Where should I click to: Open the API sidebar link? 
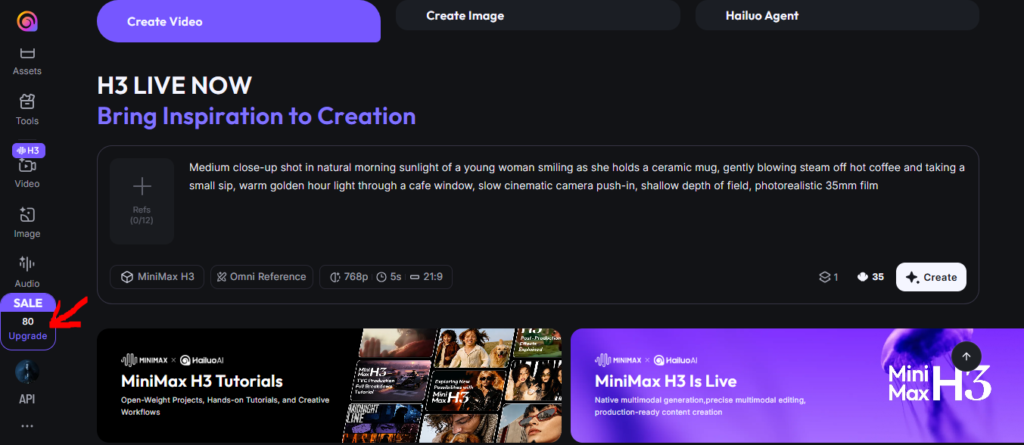27,399
